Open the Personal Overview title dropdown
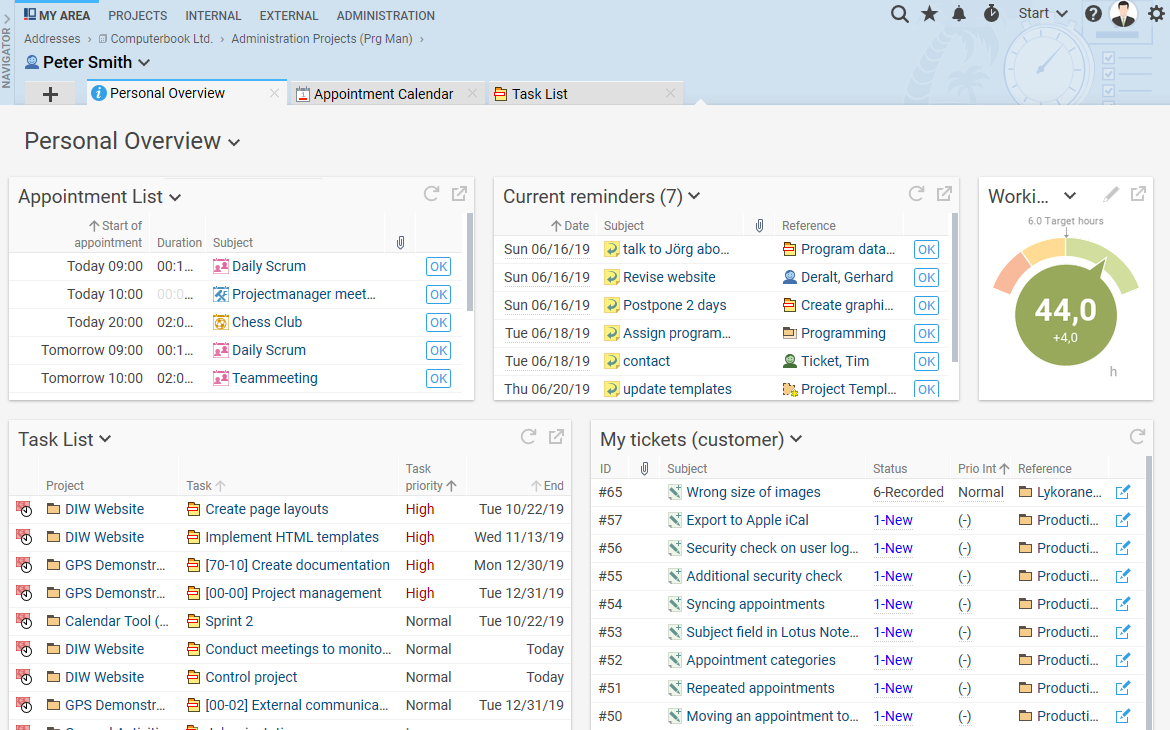1170x730 pixels. (234, 143)
